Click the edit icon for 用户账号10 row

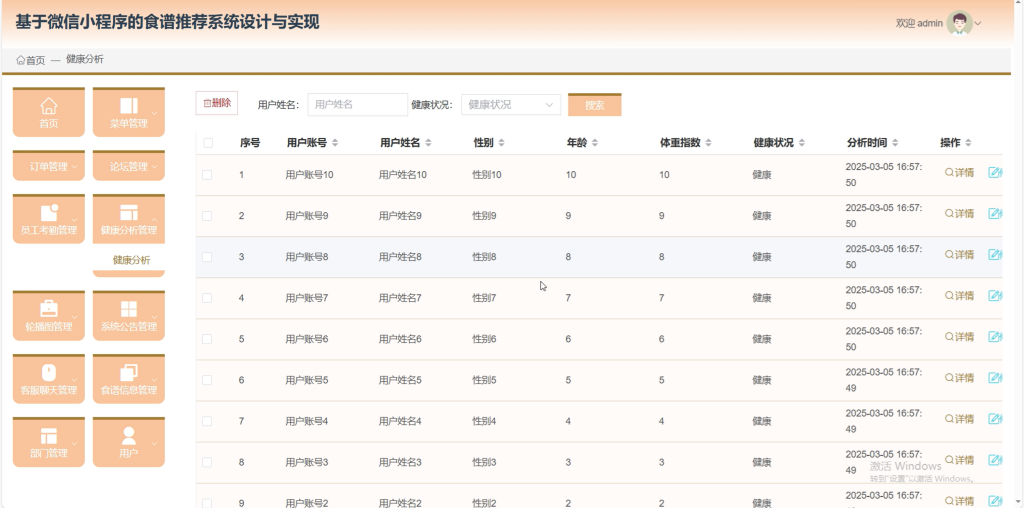995,172
